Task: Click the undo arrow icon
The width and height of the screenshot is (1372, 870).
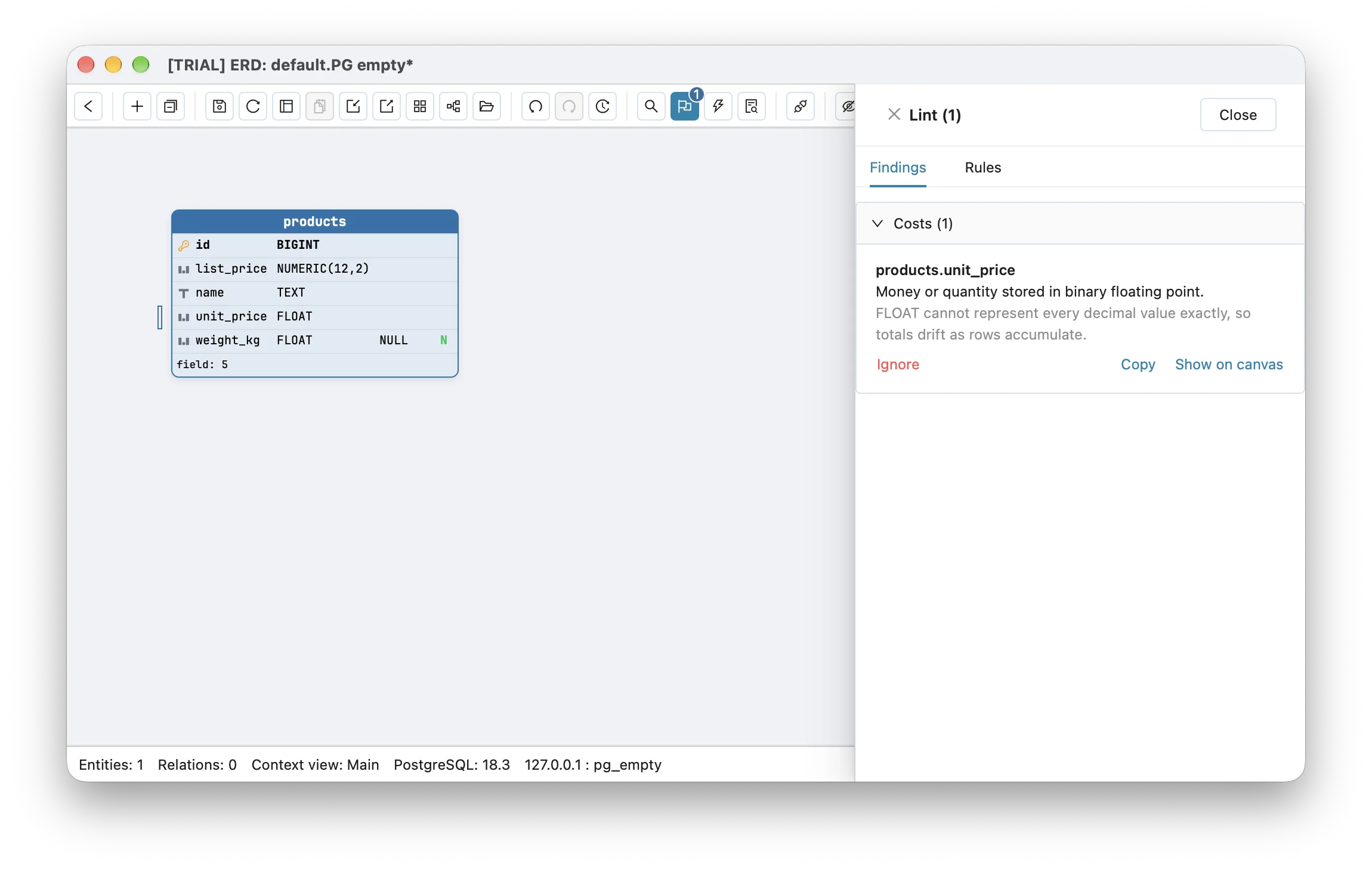Action: (x=536, y=106)
